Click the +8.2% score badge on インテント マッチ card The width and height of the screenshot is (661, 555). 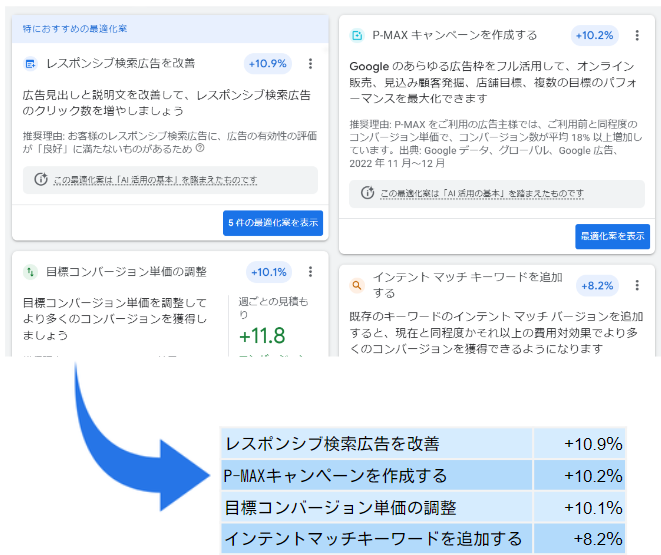(597, 285)
